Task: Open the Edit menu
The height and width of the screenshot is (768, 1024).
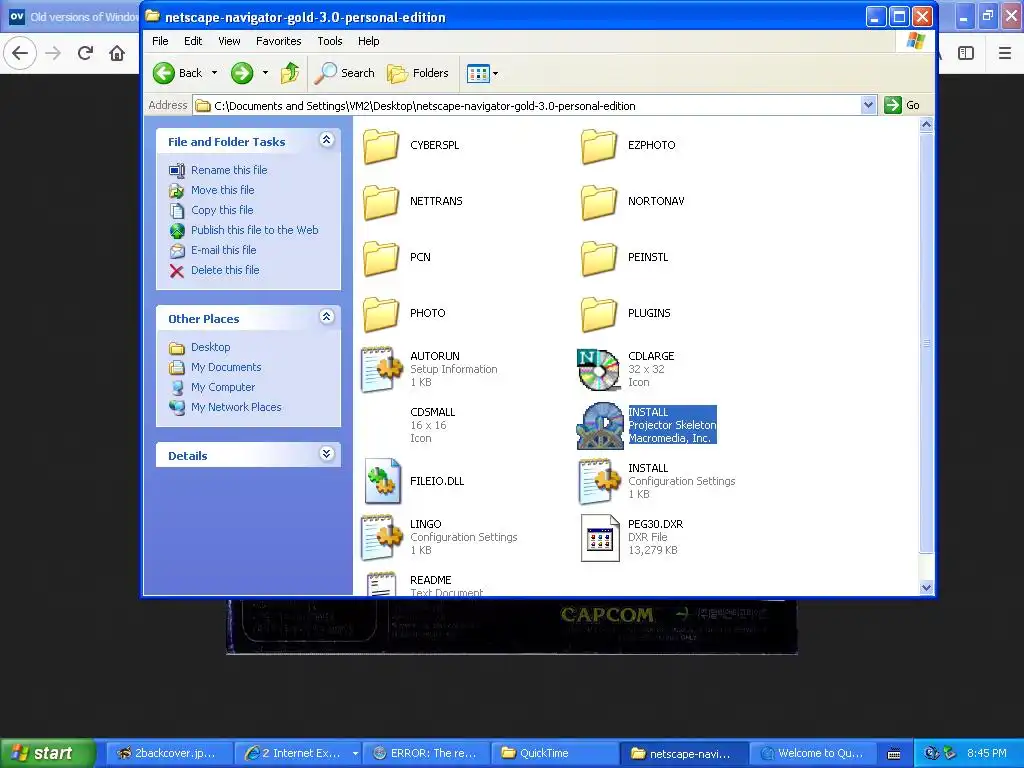Action: (193, 41)
